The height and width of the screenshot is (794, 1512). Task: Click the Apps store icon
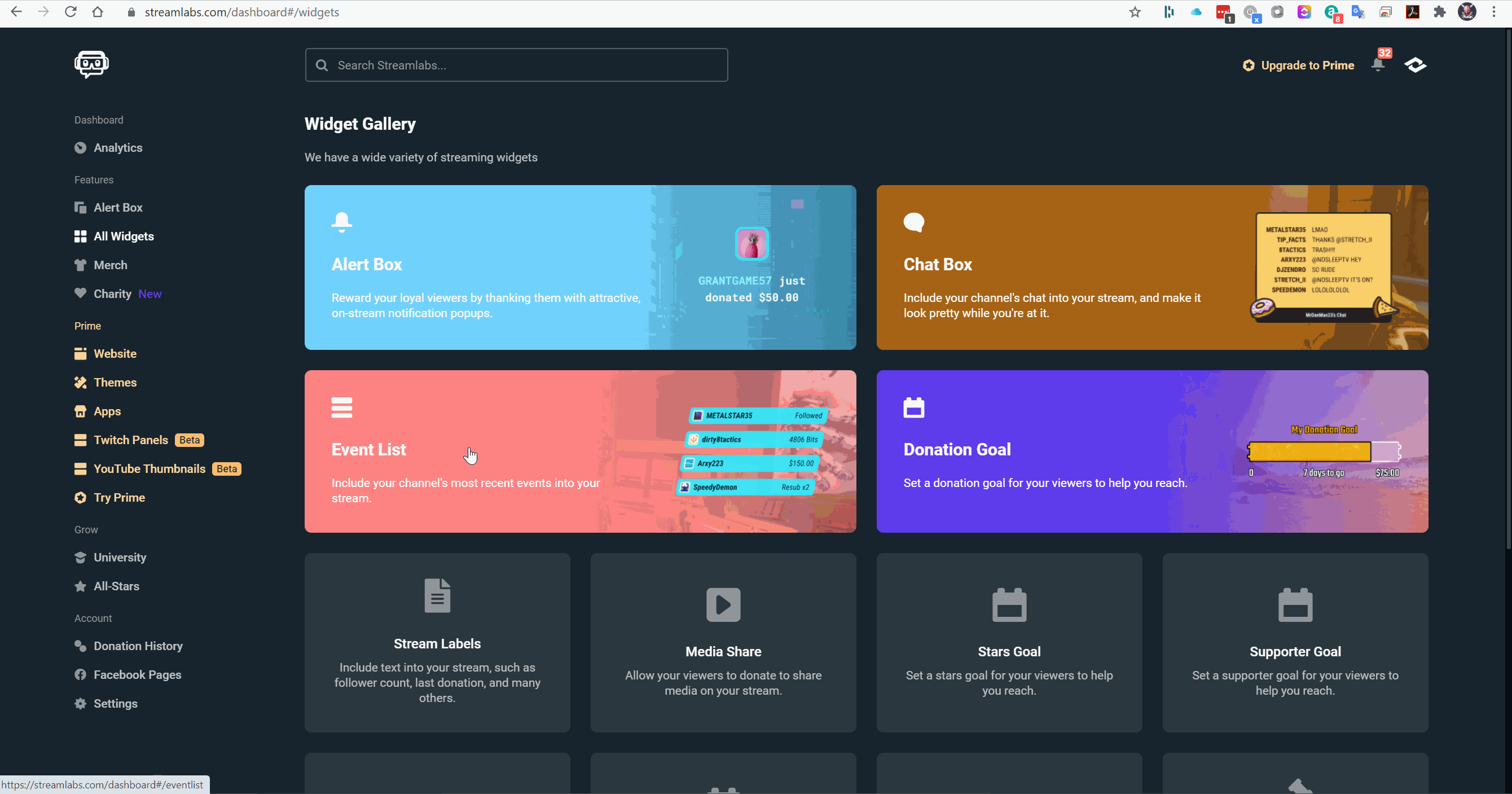[81, 411]
